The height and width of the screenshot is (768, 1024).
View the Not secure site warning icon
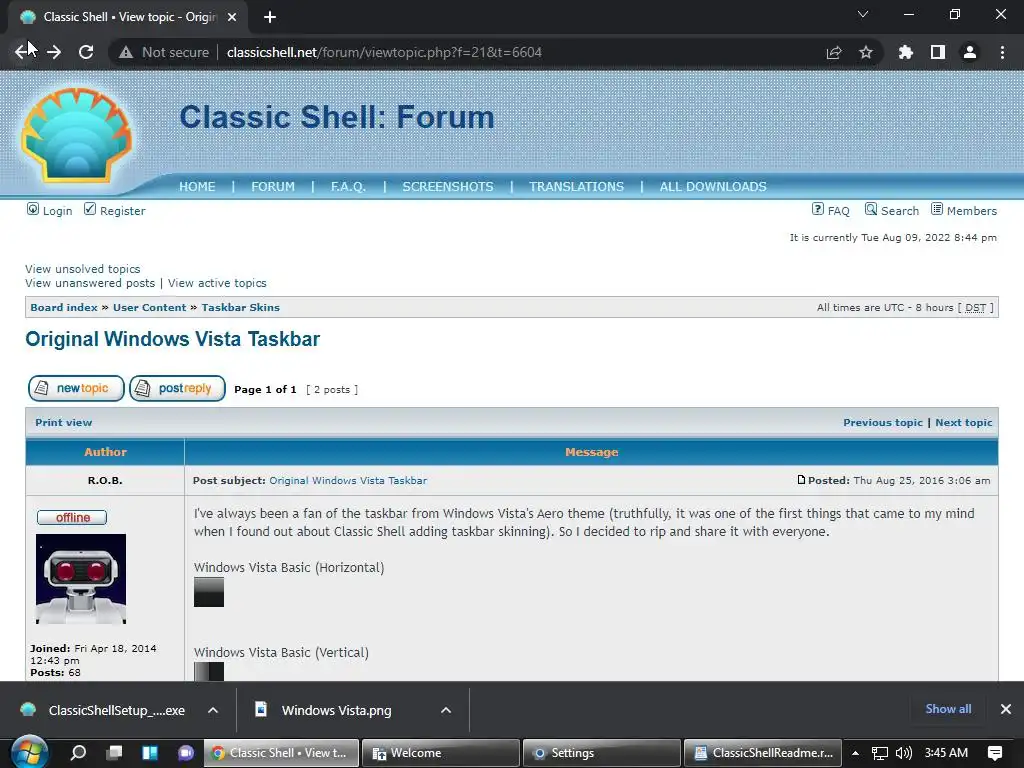126,52
